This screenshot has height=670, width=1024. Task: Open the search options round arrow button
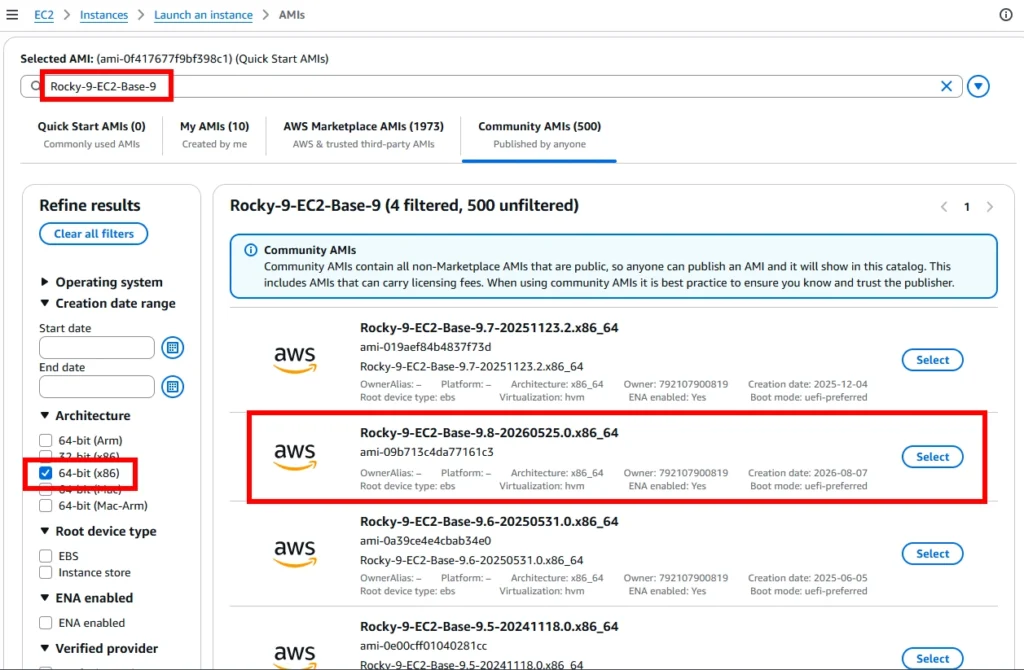[978, 86]
